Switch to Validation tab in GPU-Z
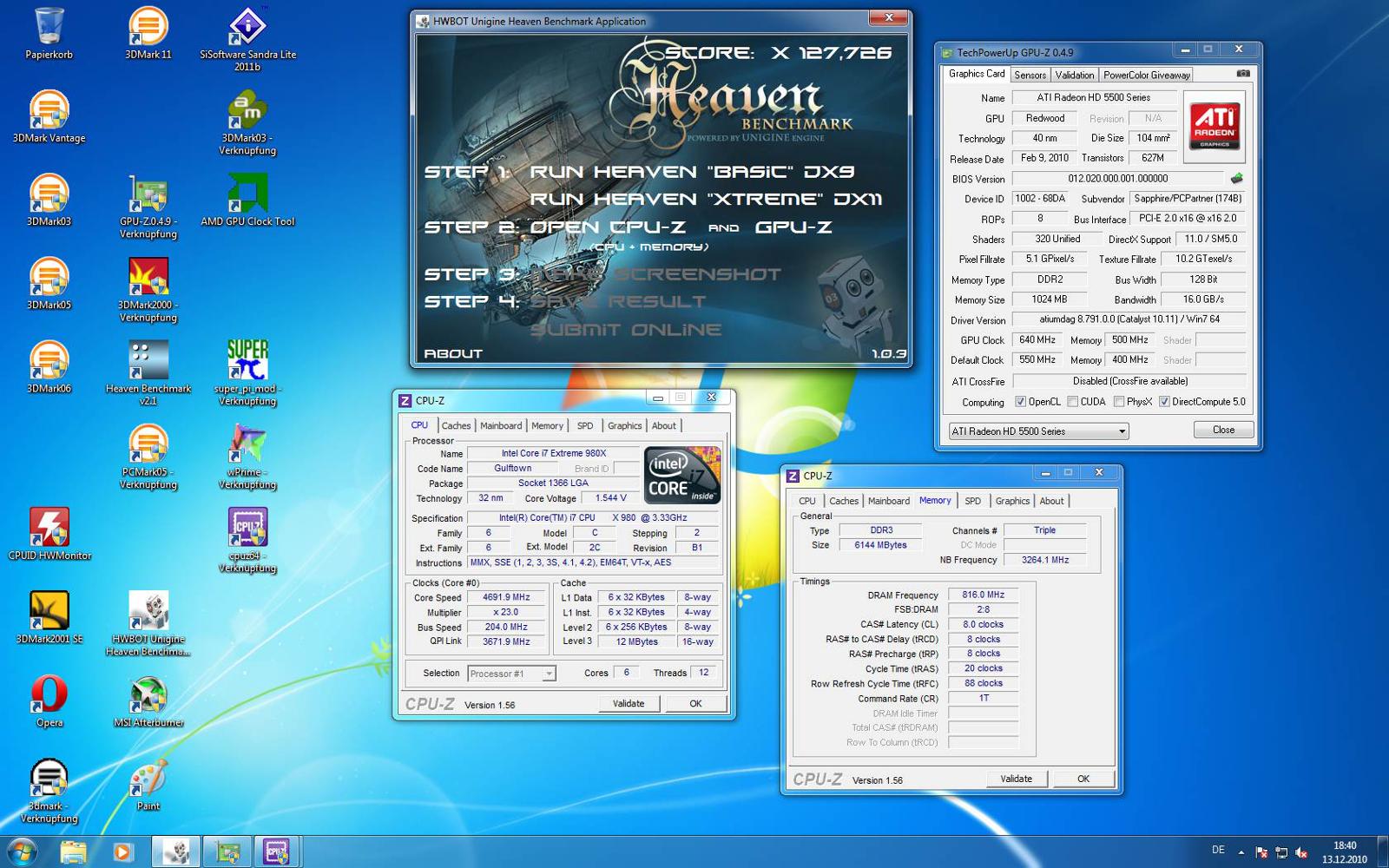This screenshot has height=868, width=1389. tap(1075, 76)
